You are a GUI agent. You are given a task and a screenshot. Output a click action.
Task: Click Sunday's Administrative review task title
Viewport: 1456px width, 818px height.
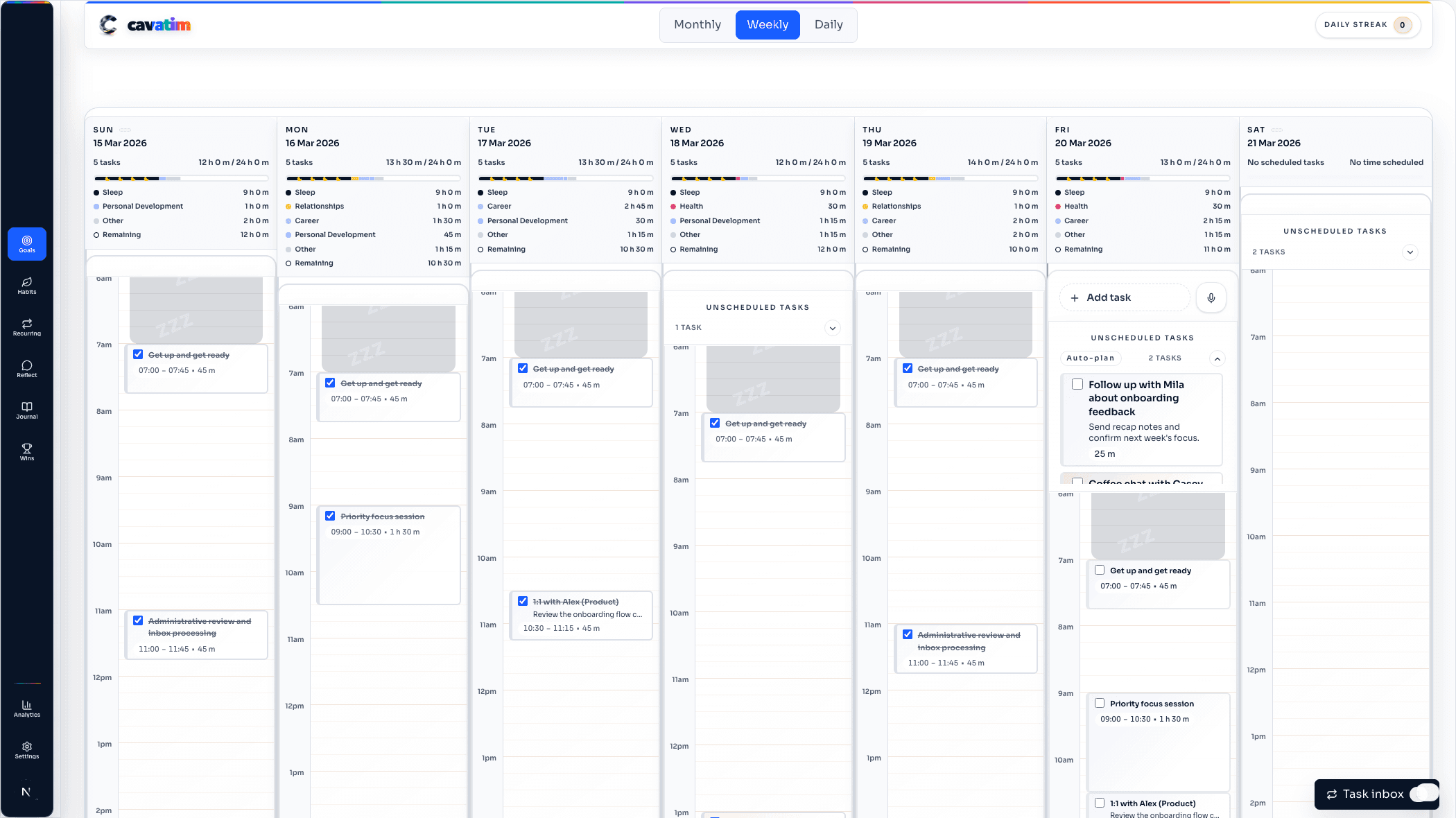200,627
